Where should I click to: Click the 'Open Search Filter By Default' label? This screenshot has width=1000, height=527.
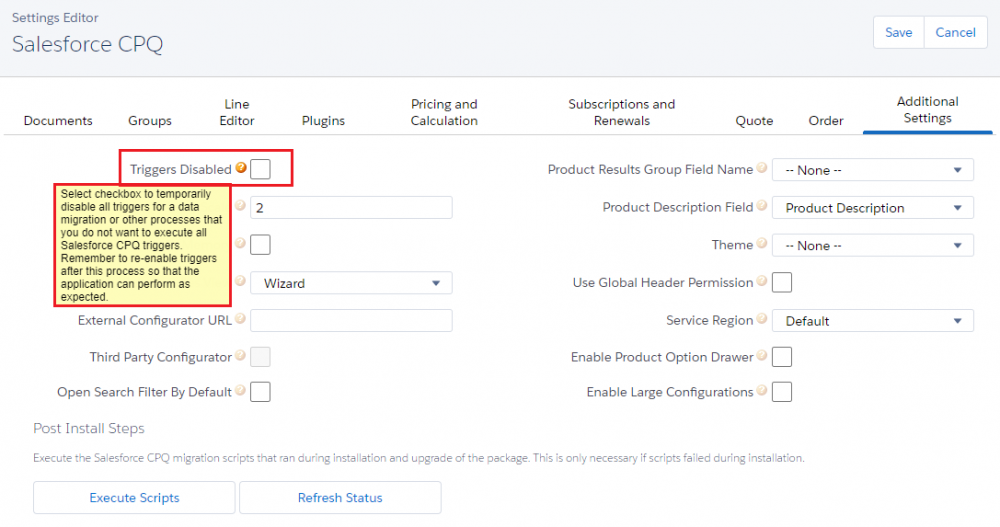click(x=144, y=392)
